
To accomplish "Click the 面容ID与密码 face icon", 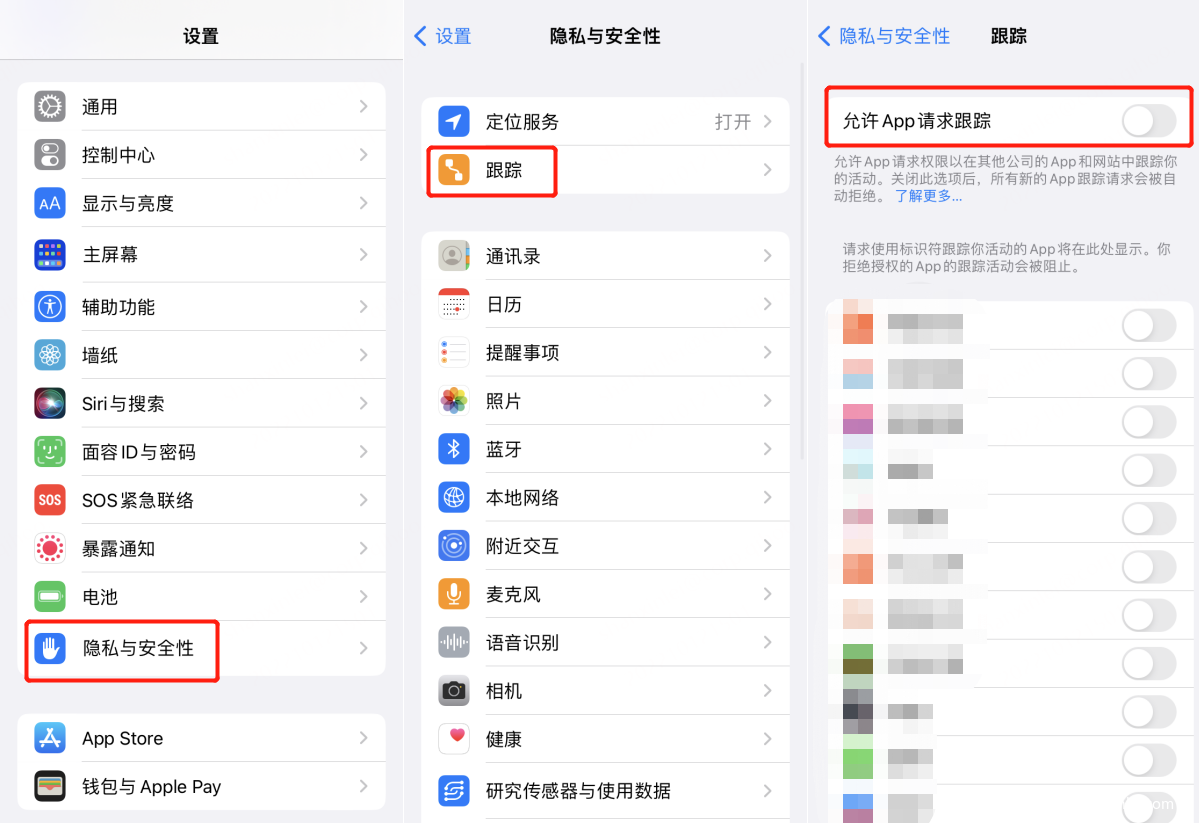I will pos(50,452).
